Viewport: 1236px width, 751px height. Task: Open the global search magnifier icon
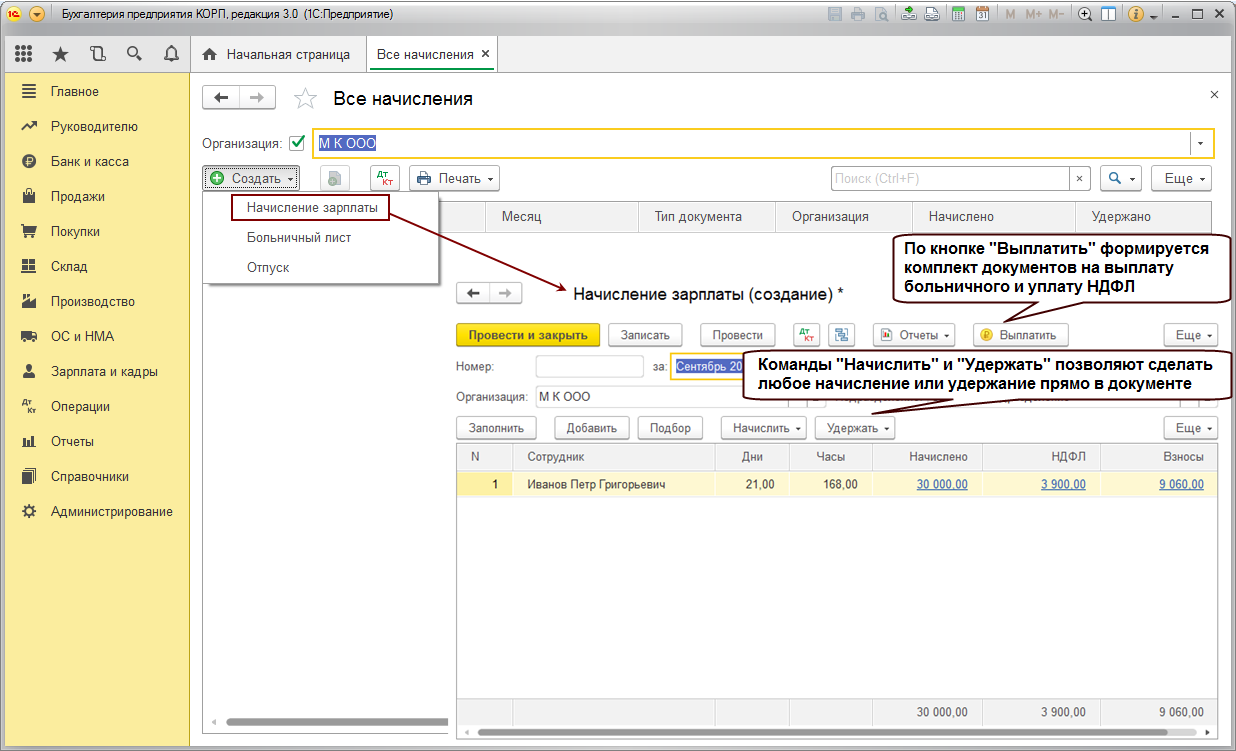tap(134, 54)
